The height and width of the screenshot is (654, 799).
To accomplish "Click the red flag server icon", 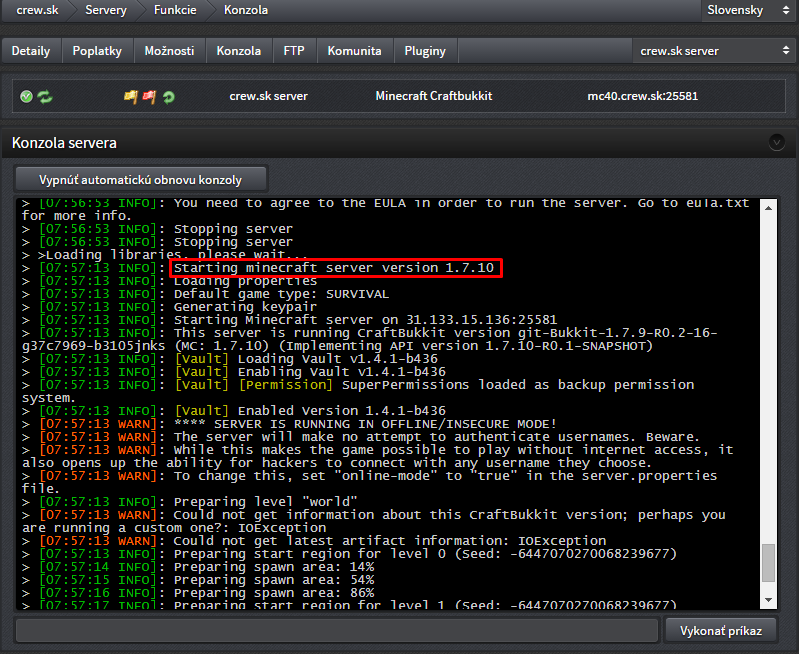I will coord(149,96).
